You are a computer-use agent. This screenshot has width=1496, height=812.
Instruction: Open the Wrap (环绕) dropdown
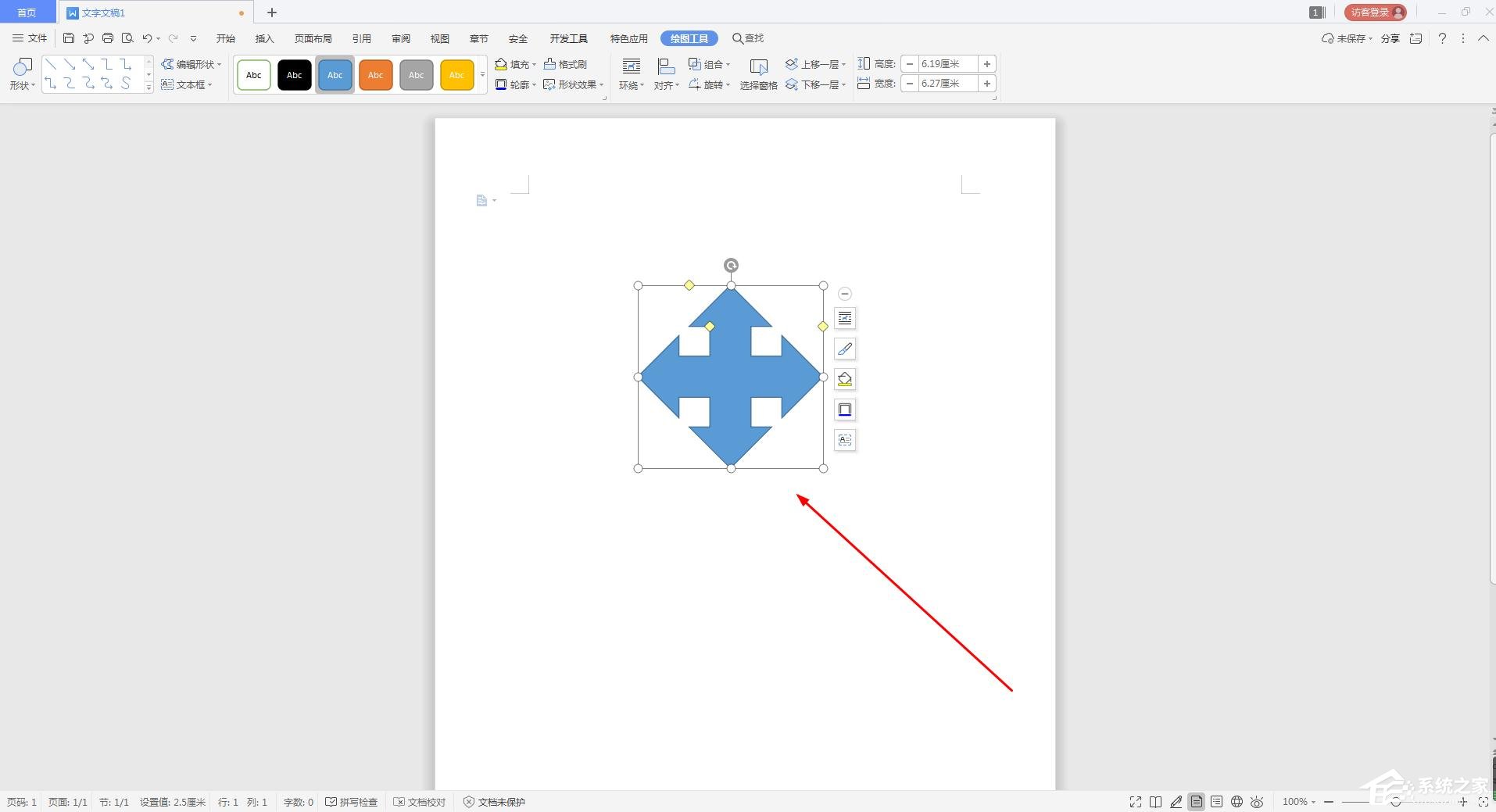631,74
